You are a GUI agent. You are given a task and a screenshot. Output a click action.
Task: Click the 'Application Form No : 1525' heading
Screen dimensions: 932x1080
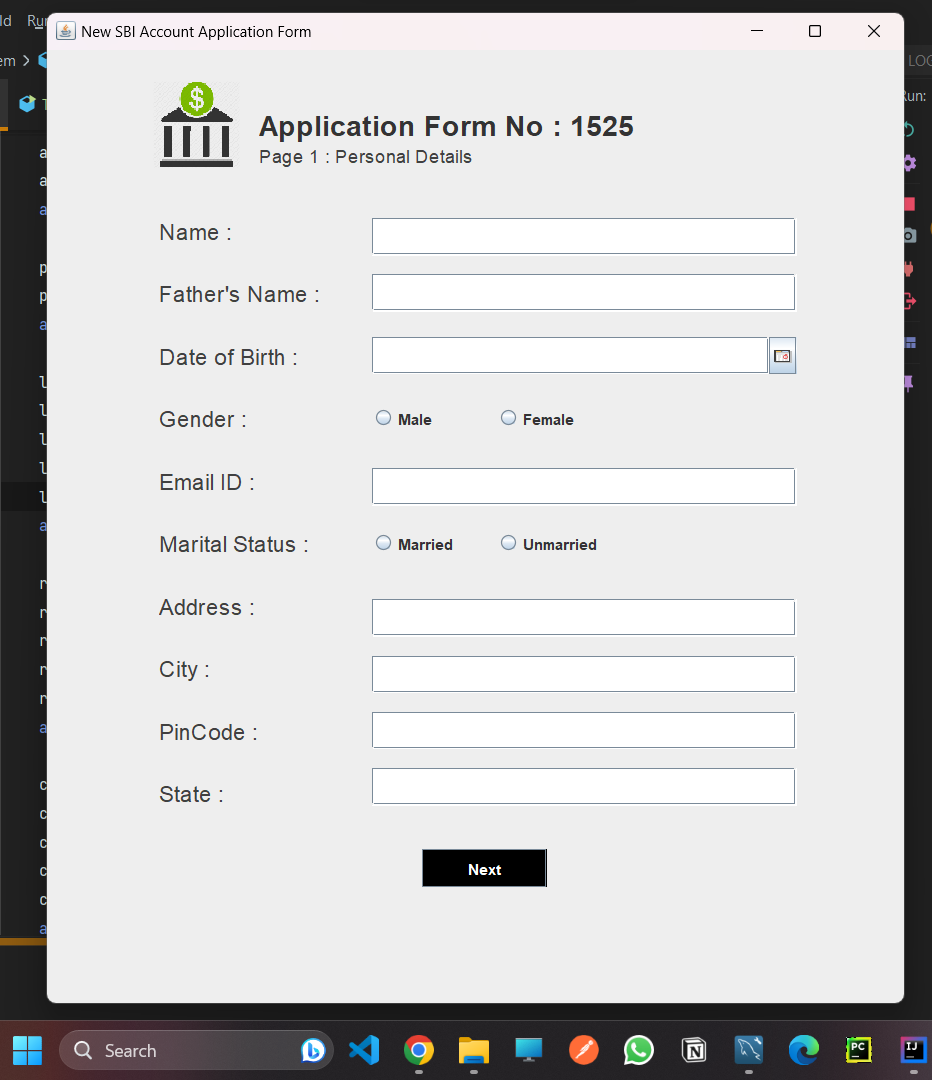click(446, 127)
